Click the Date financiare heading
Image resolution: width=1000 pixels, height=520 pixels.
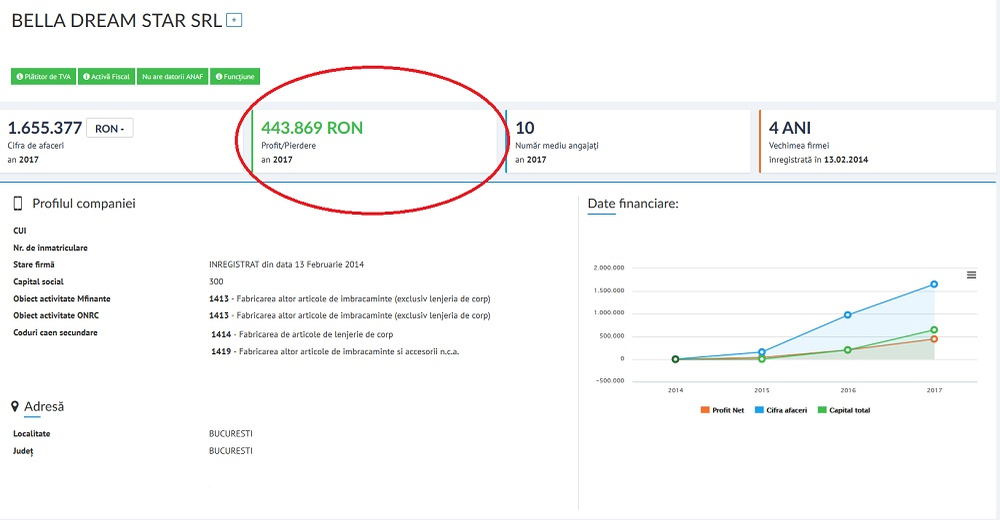coord(633,204)
